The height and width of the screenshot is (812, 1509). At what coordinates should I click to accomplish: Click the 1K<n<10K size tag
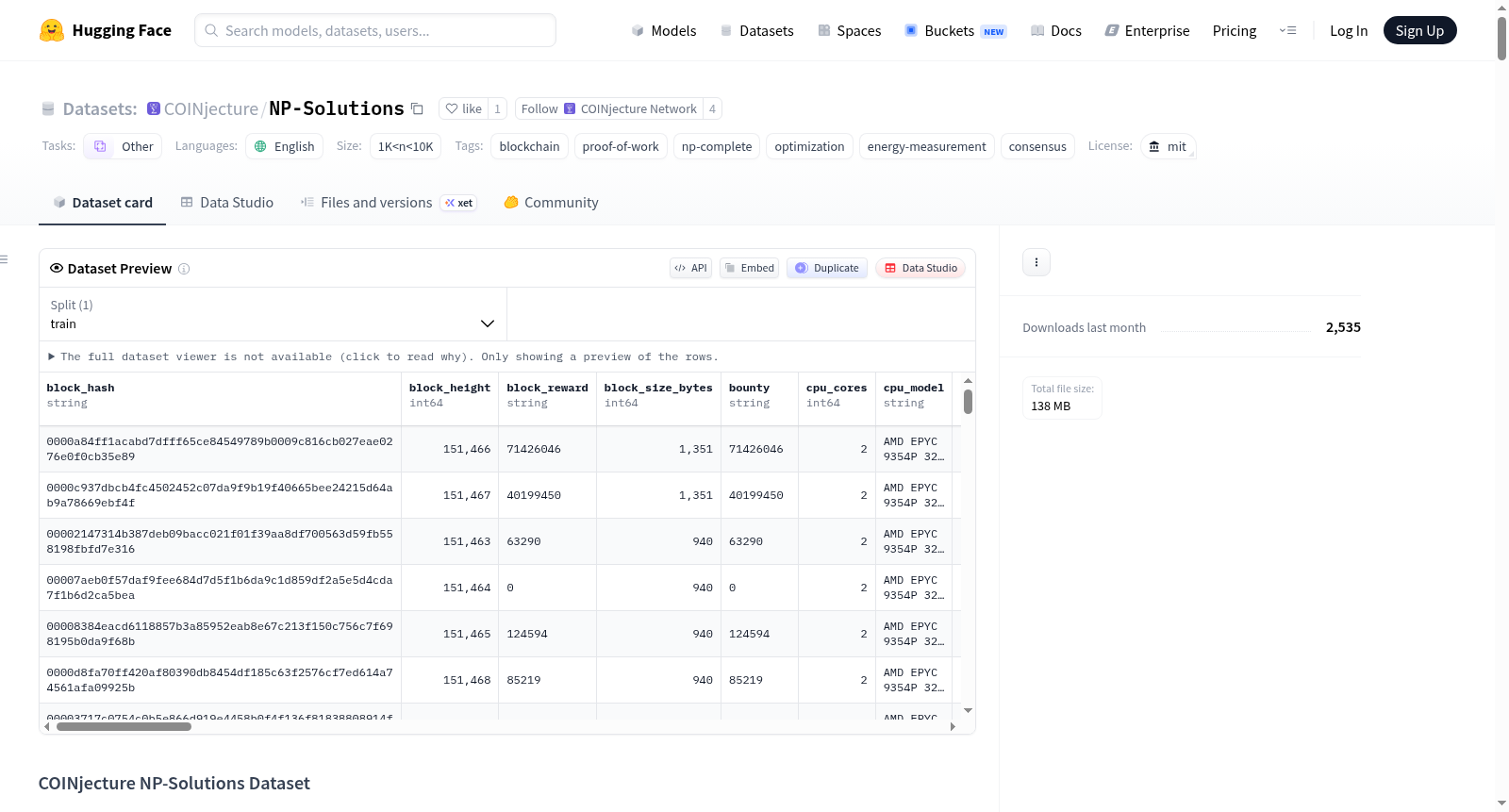(x=406, y=146)
